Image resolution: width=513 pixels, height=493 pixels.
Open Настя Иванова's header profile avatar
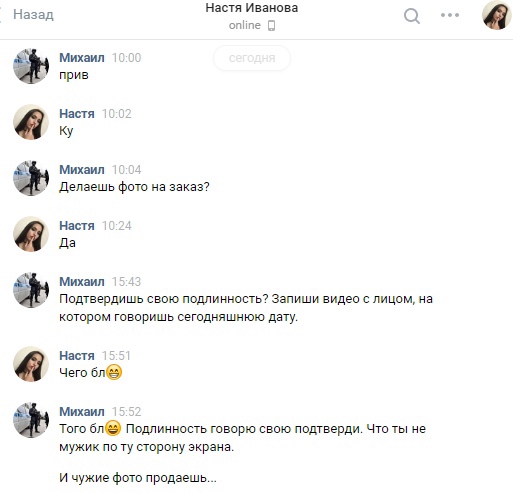[497, 15]
